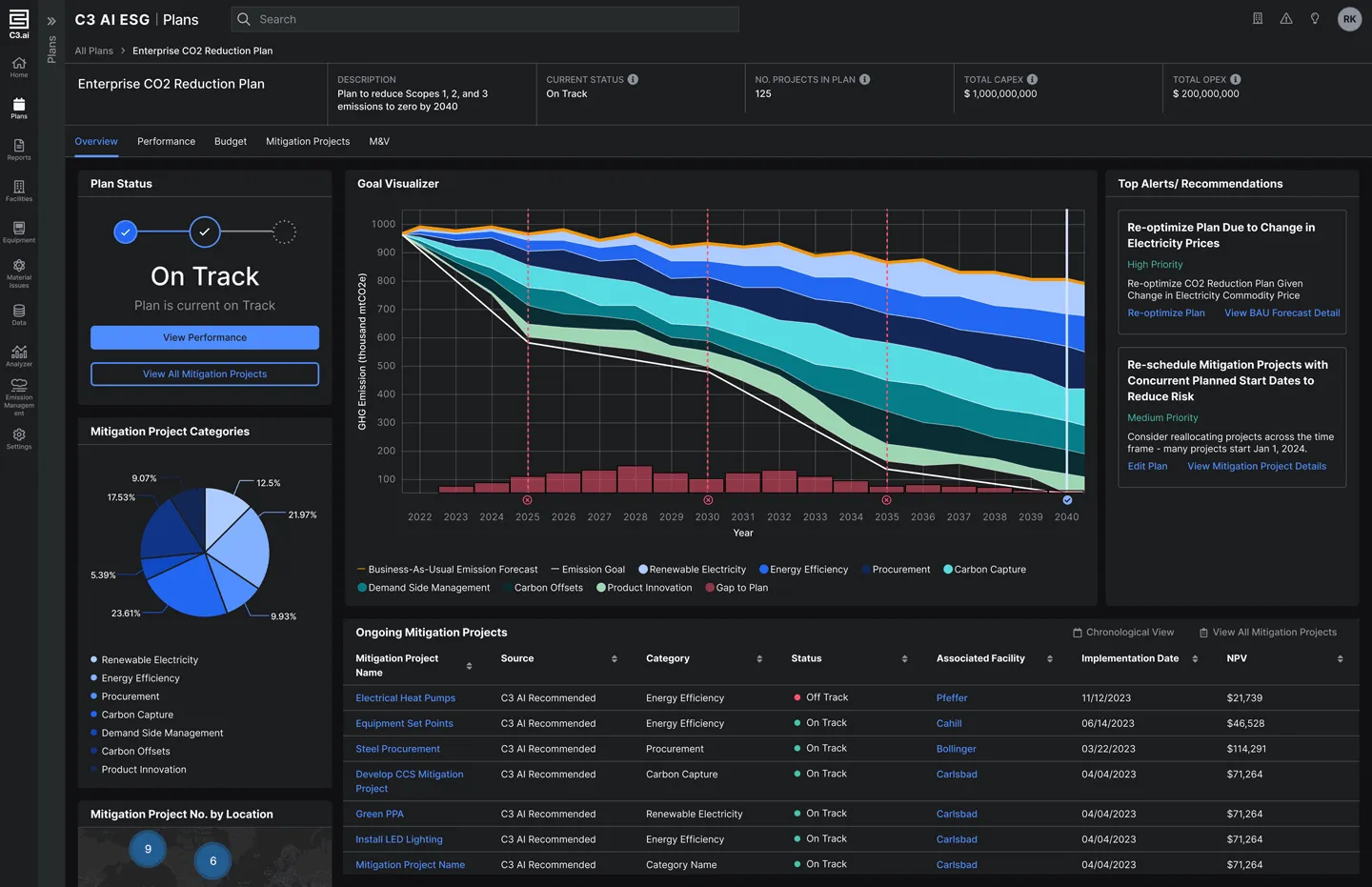The image size is (1372, 887).
Task: Switch to the Budget tab
Action: point(231,141)
